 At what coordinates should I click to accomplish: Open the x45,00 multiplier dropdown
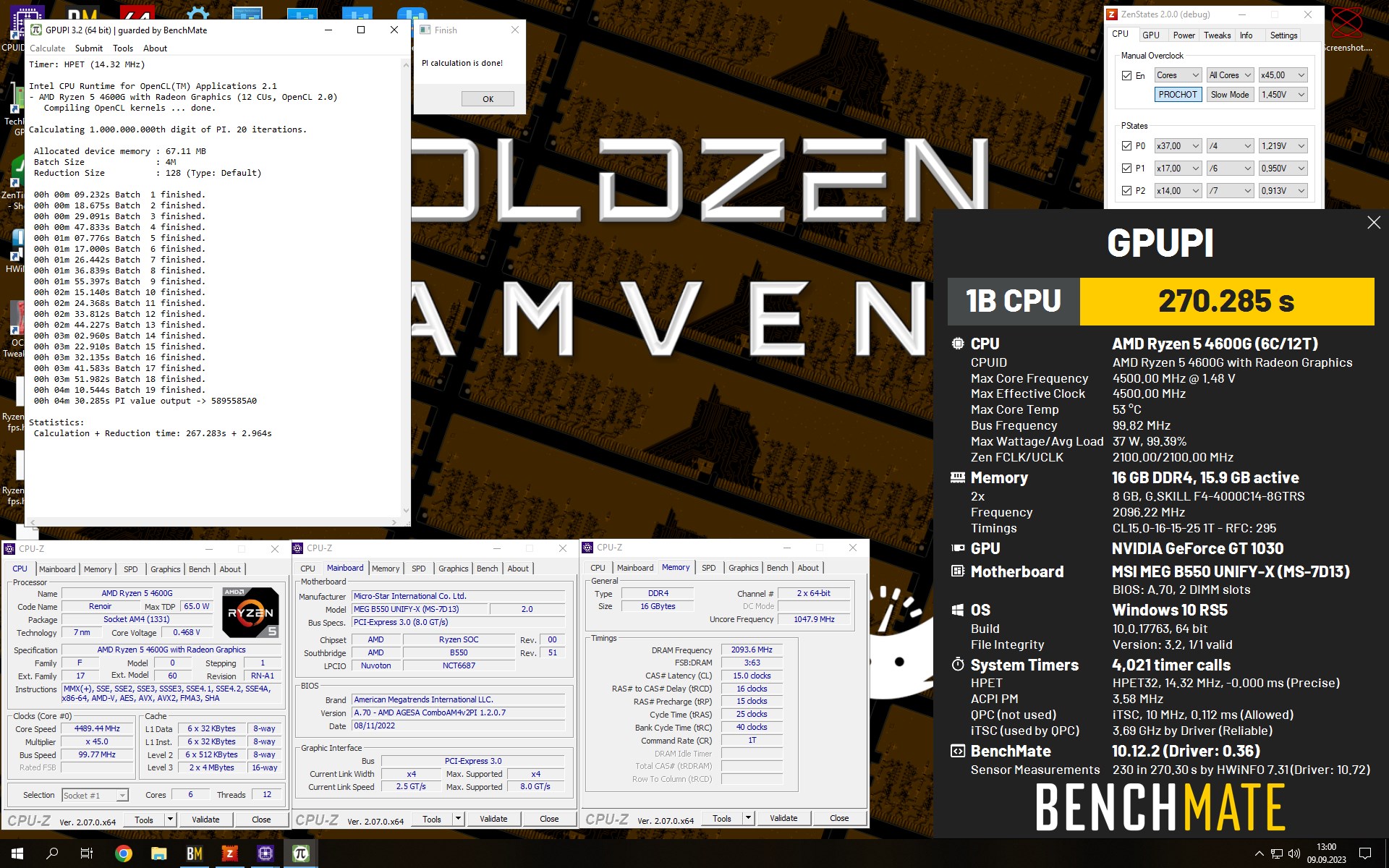click(1283, 75)
